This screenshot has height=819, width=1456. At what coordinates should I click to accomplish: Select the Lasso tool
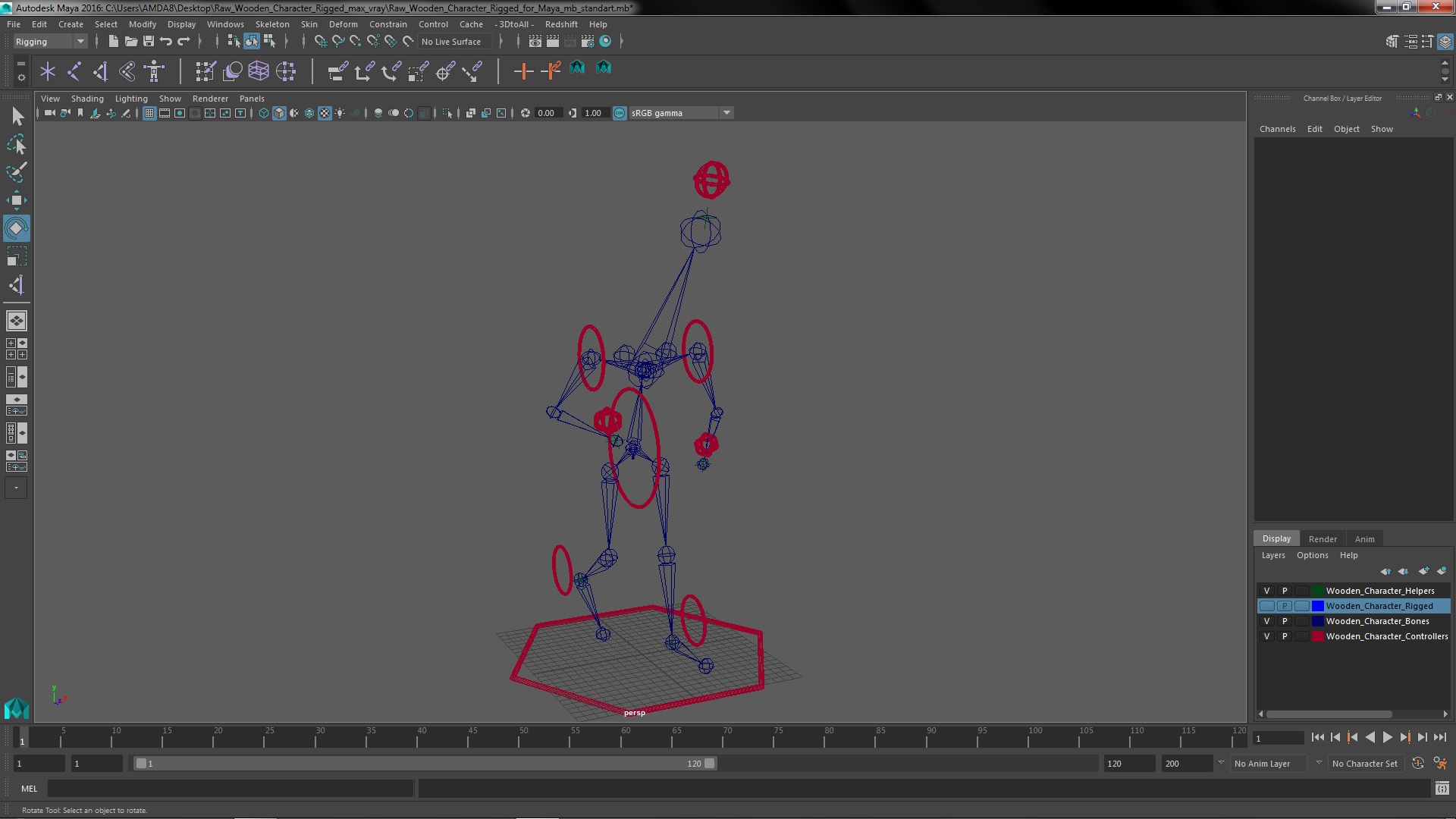[16, 144]
